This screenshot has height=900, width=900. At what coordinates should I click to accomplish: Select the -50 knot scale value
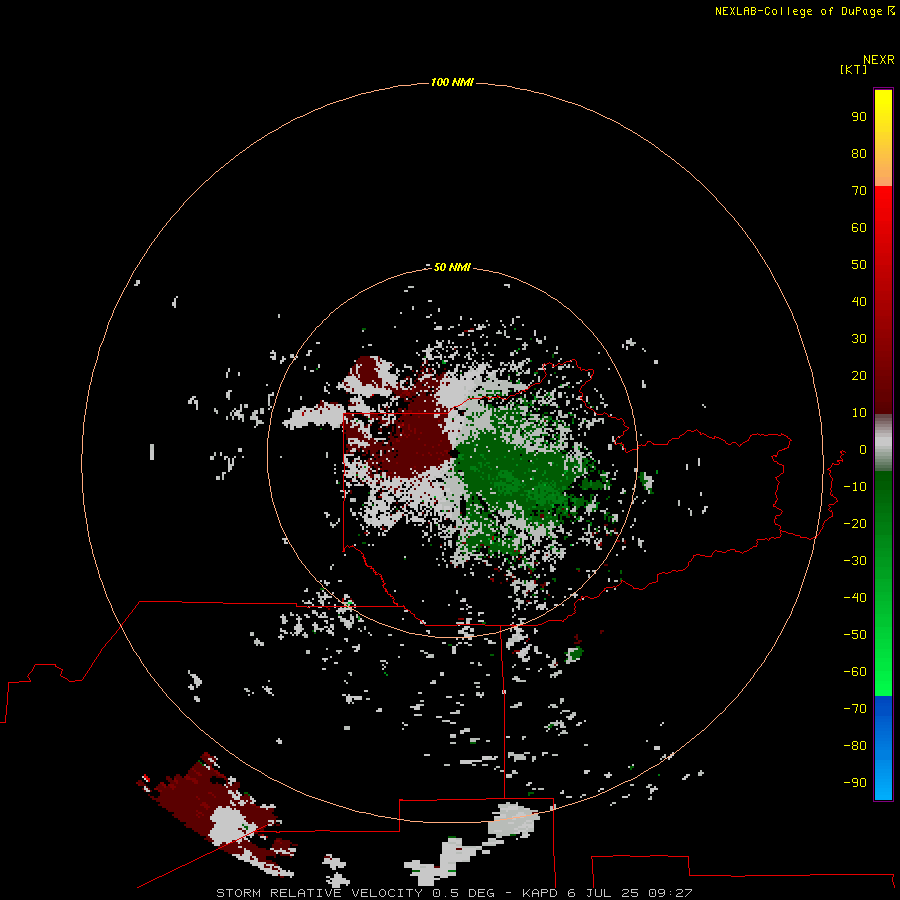(x=855, y=634)
